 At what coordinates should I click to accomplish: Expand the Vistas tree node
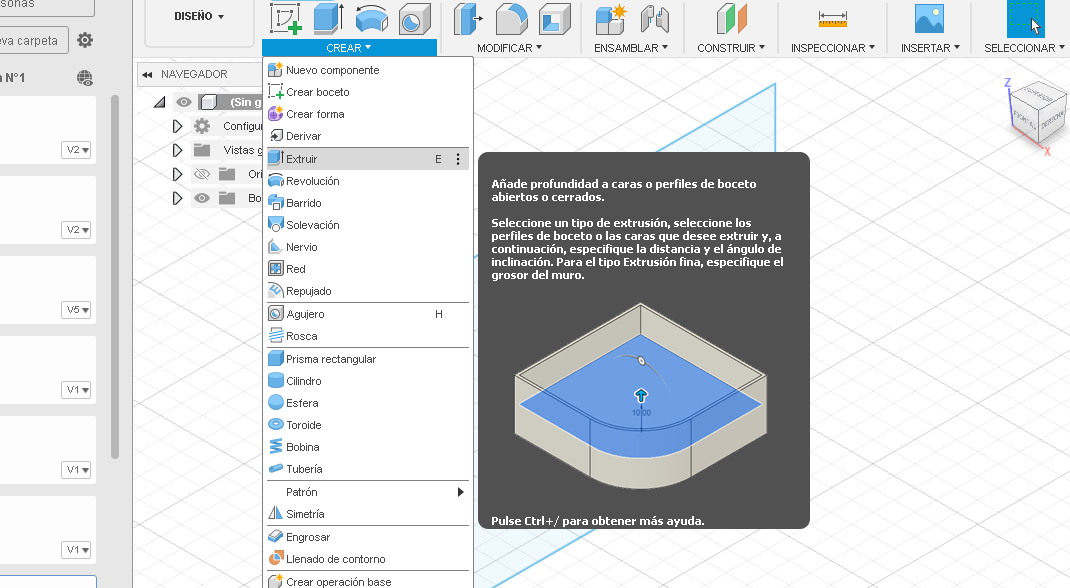click(x=177, y=150)
